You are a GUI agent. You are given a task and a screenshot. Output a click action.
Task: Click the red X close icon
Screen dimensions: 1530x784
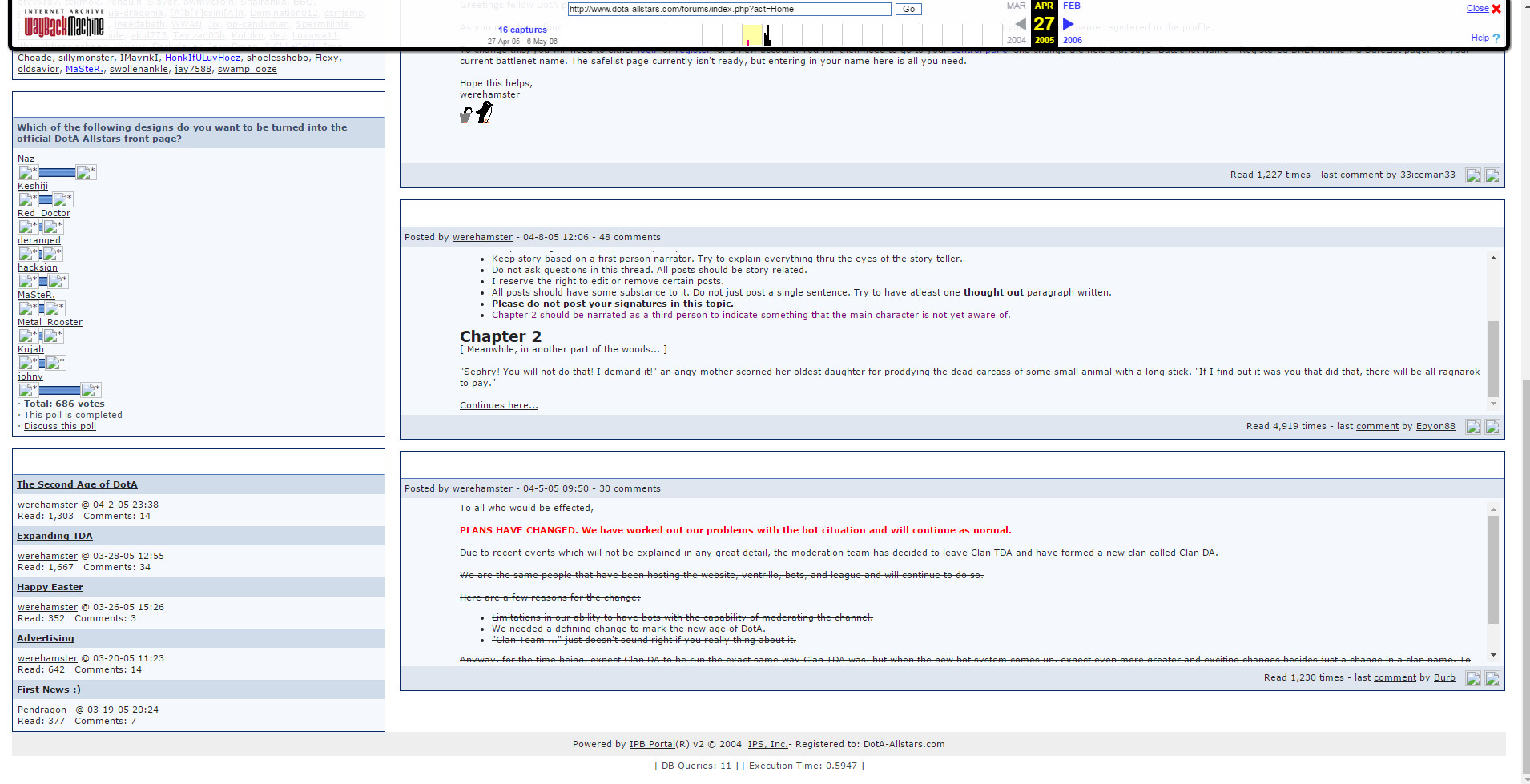1496,9
